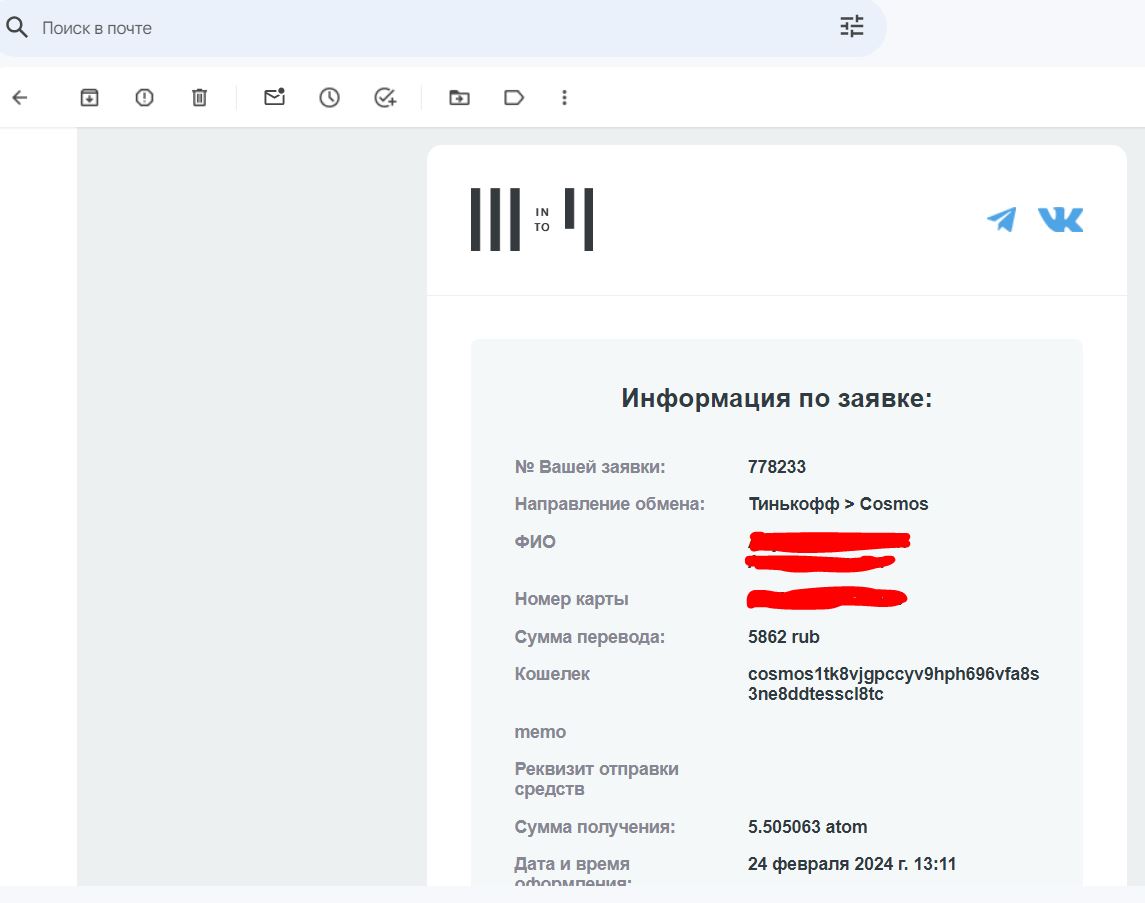This screenshot has height=903, width=1145.
Task: Open the labels icon
Action: 514,97
